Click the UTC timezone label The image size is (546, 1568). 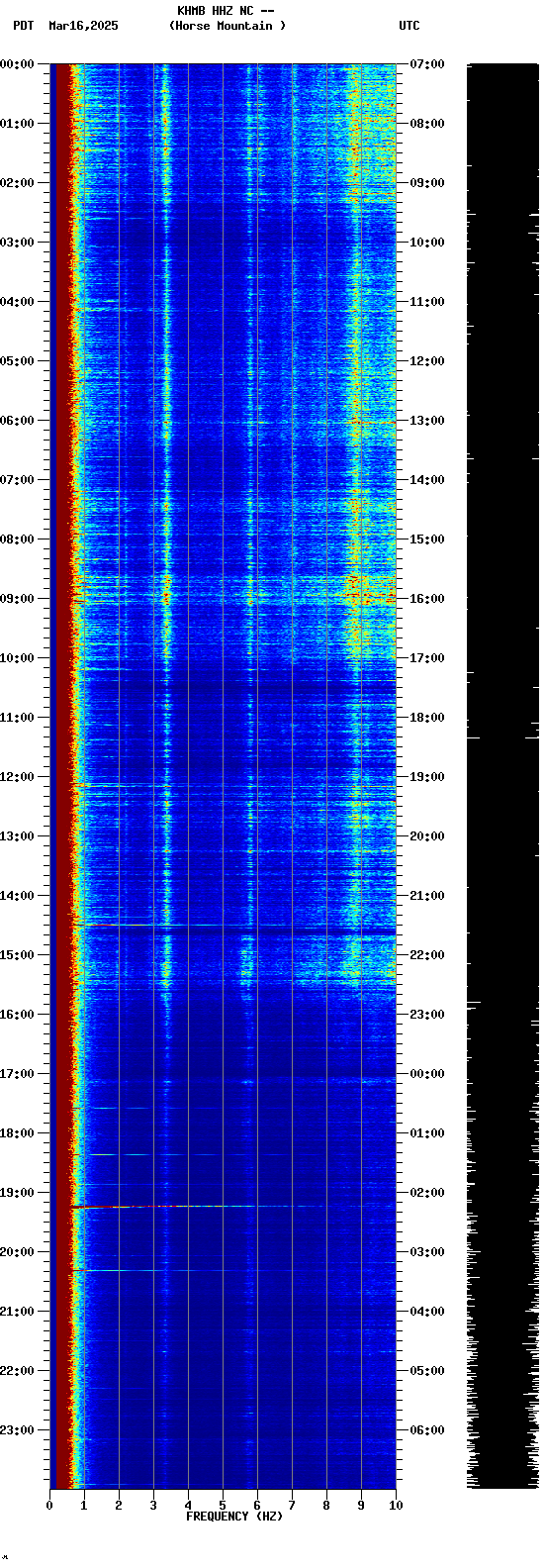(409, 26)
